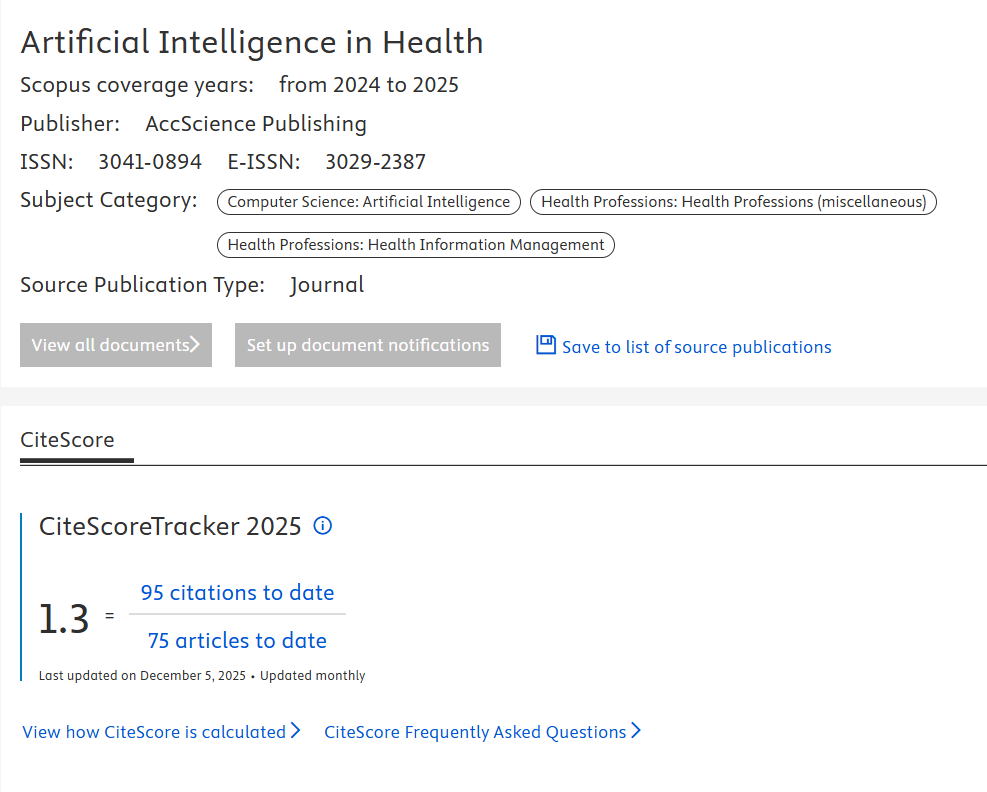Click the chevron after View how CiteScore is calculated
This screenshot has width=987, height=792.
pos(296,731)
